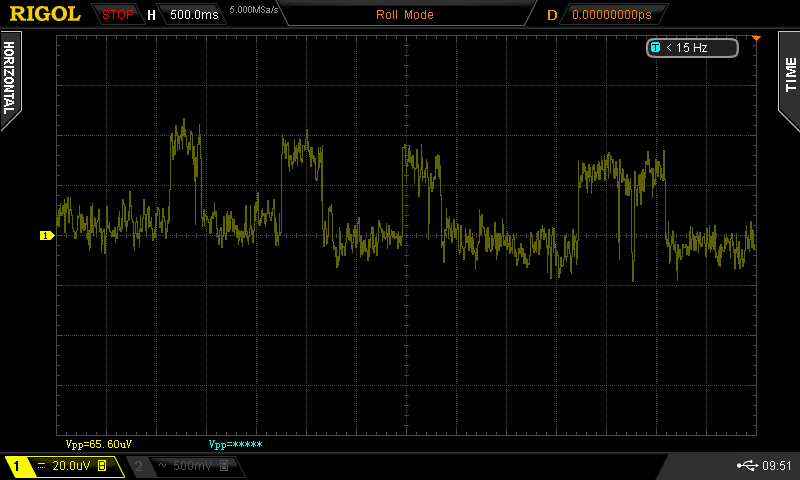Click the white H horizontal icon

[151, 15]
